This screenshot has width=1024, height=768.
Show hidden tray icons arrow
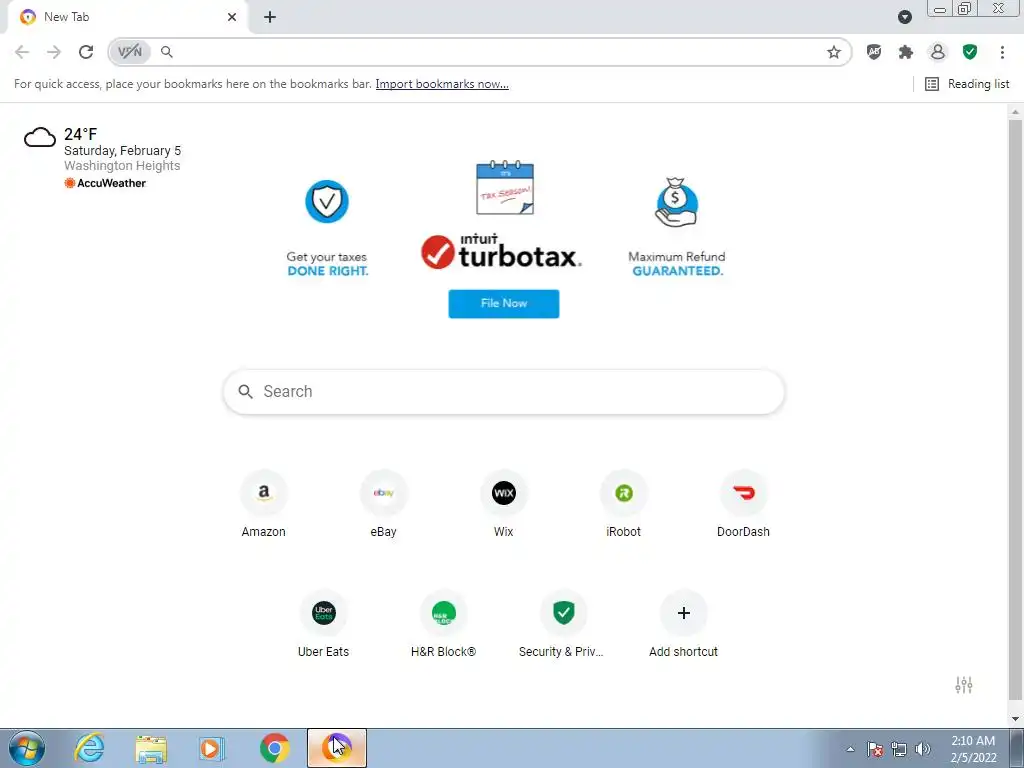tap(850, 749)
